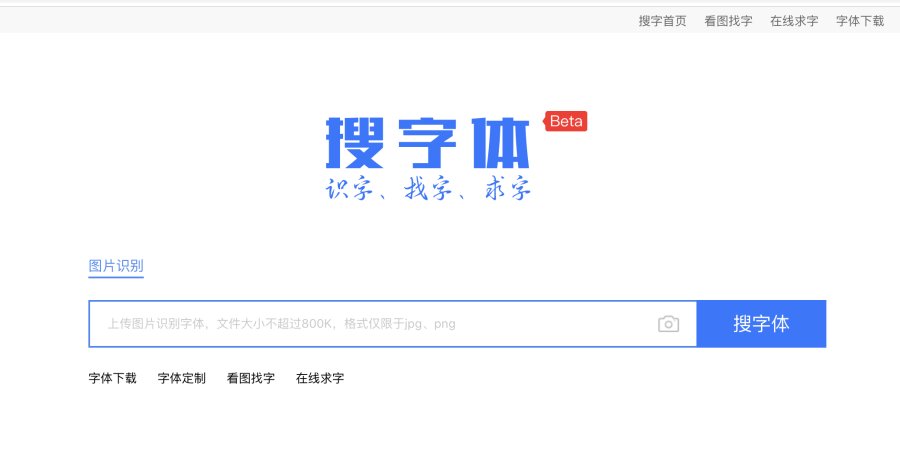
Task: Click the camera upload icon in search box
Action: (668, 324)
